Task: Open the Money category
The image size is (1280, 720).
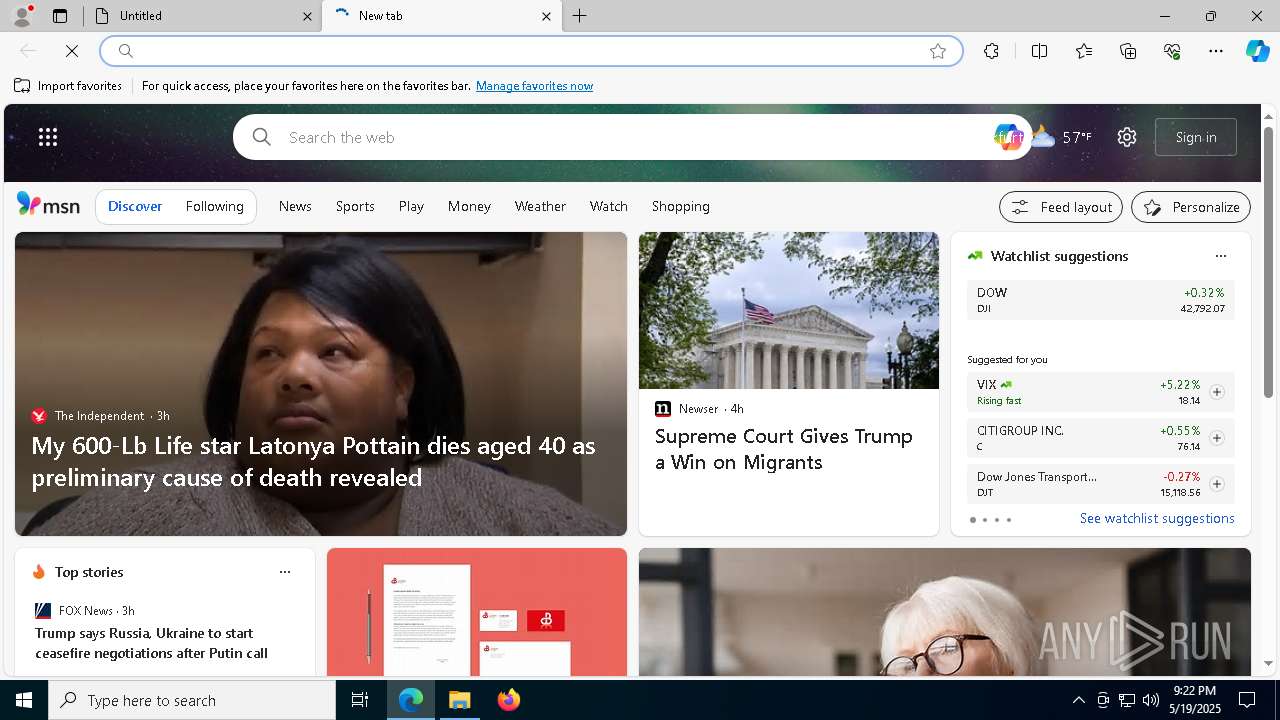Action: tap(469, 206)
